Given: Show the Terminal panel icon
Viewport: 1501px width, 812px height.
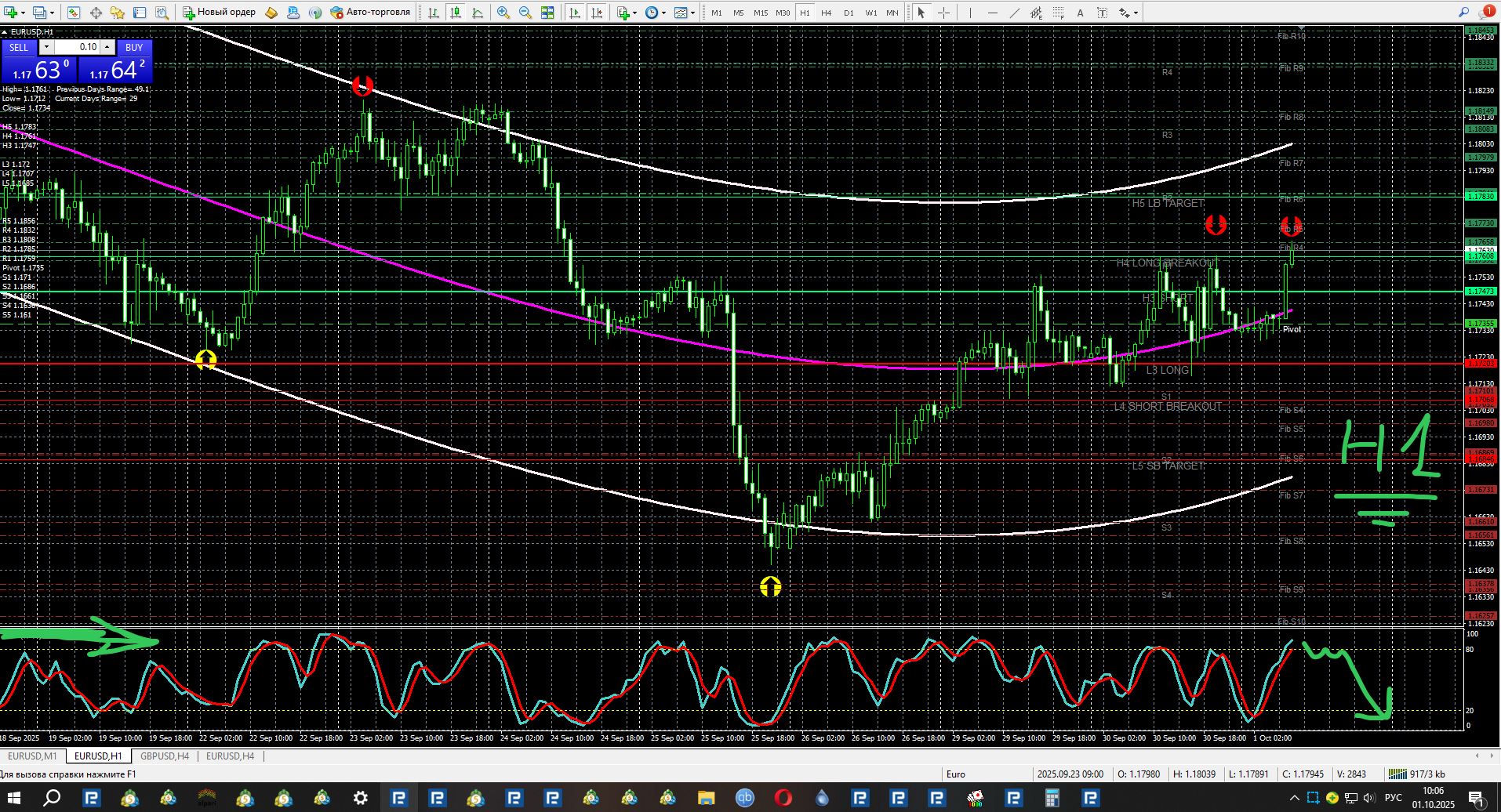Looking at the screenshot, I should point(140,13).
